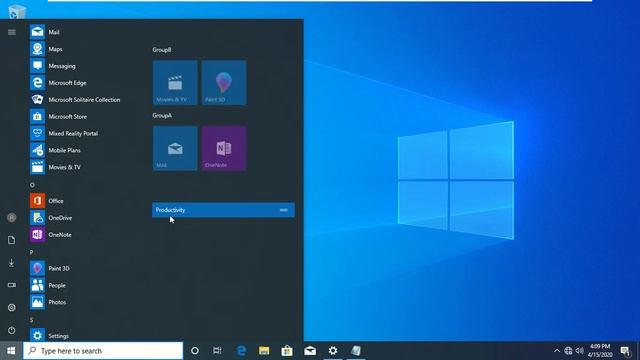Image resolution: width=640 pixels, height=360 pixels.
Task: Select the GroupB group title
Action: 162,50
